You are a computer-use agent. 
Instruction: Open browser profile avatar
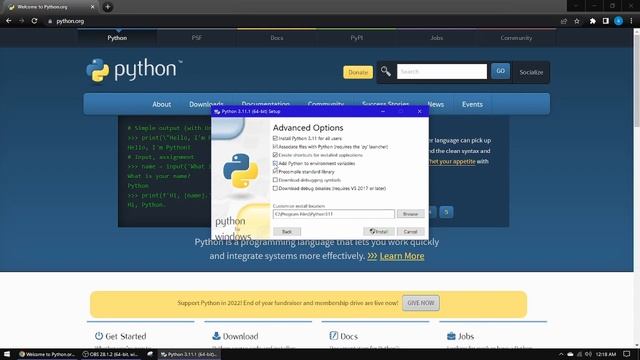(618, 21)
